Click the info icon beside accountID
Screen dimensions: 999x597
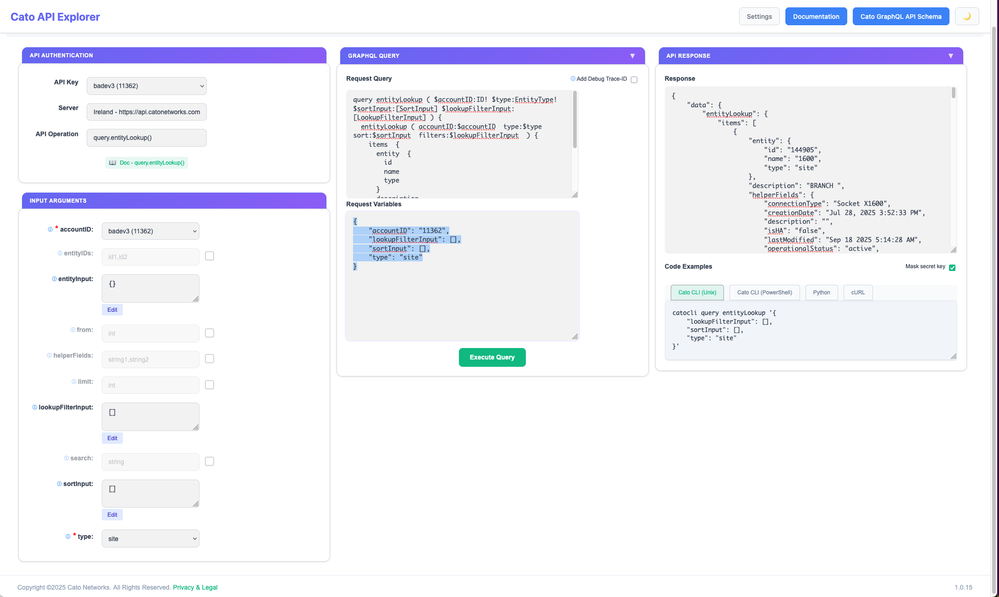[51, 230]
